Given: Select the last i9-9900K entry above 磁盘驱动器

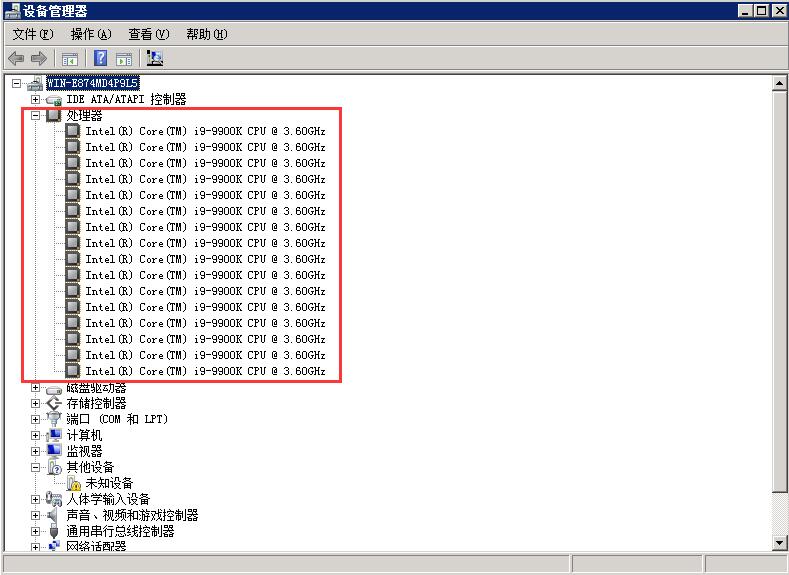Looking at the screenshot, I should point(205,371).
